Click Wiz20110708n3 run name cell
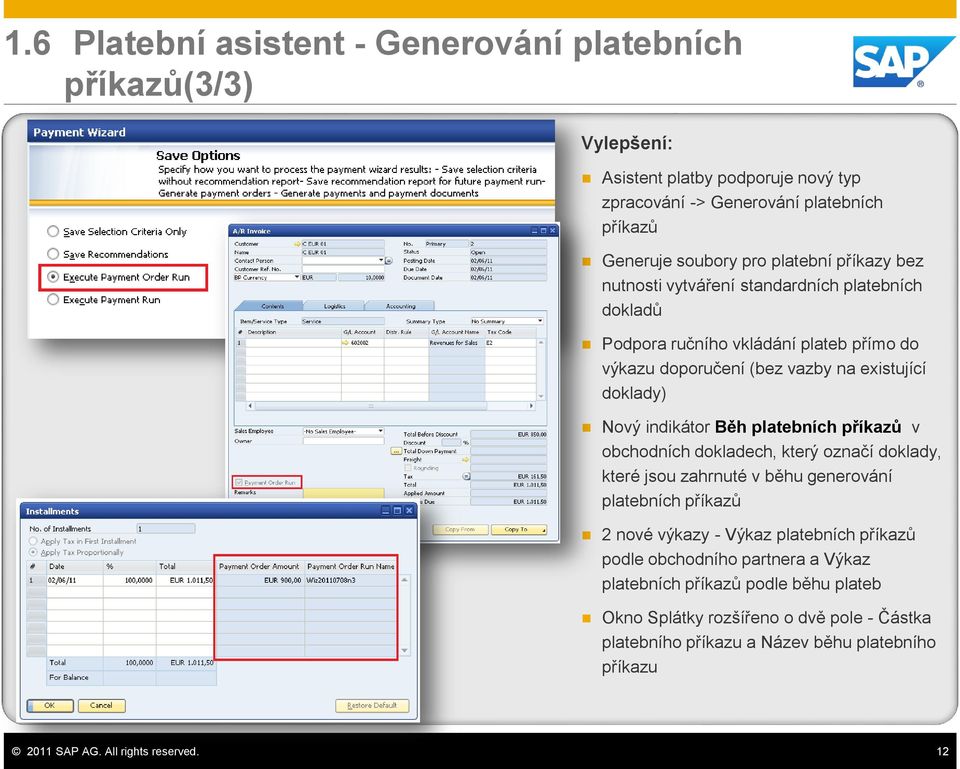The width and height of the screenshot is (960, 769). [351, 580]
